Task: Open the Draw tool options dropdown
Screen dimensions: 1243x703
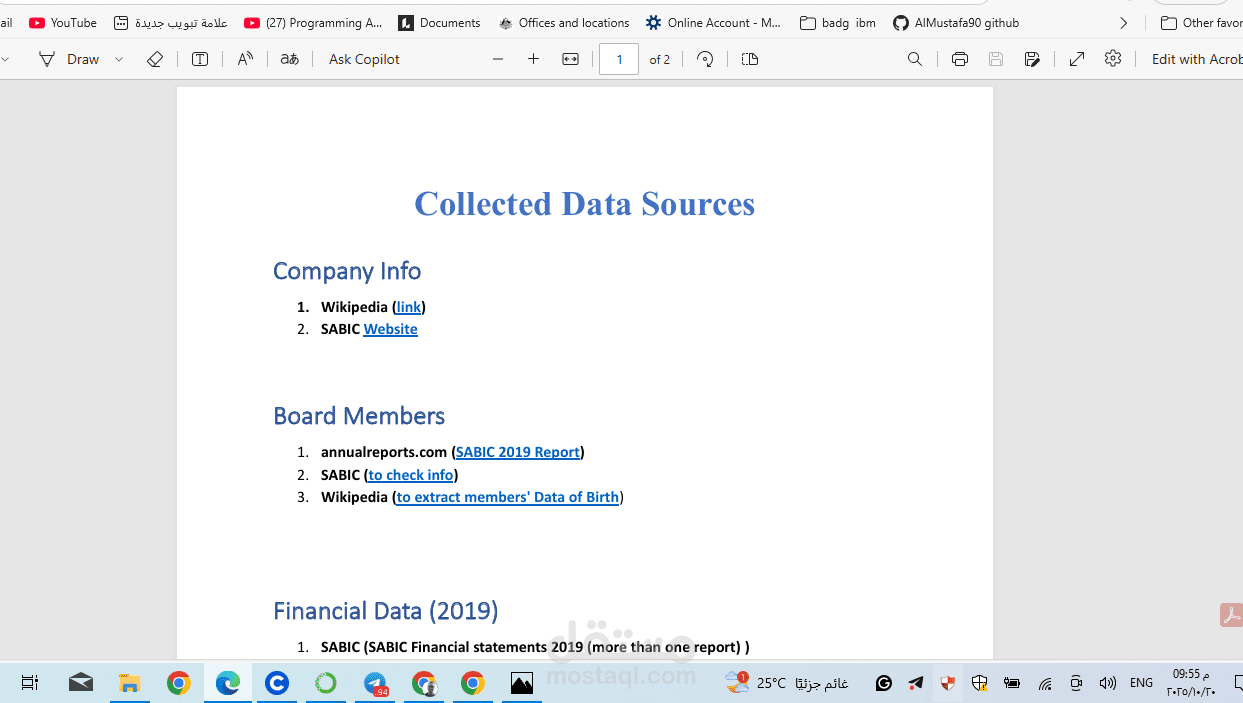Action: pyautogui.click(x=119, y=59)
